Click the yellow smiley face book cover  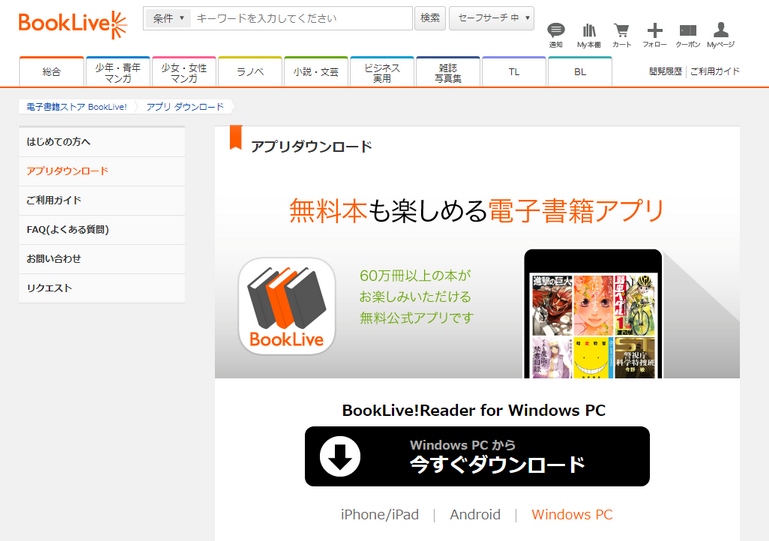[593, 358]
